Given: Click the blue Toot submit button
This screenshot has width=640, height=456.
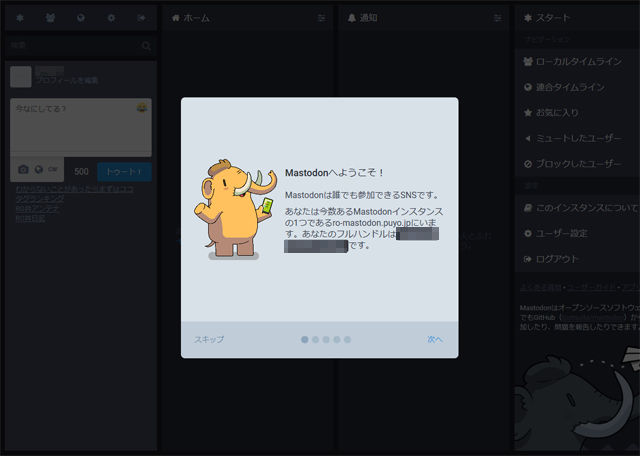Looking at the screenshot, I should point(124,172).
